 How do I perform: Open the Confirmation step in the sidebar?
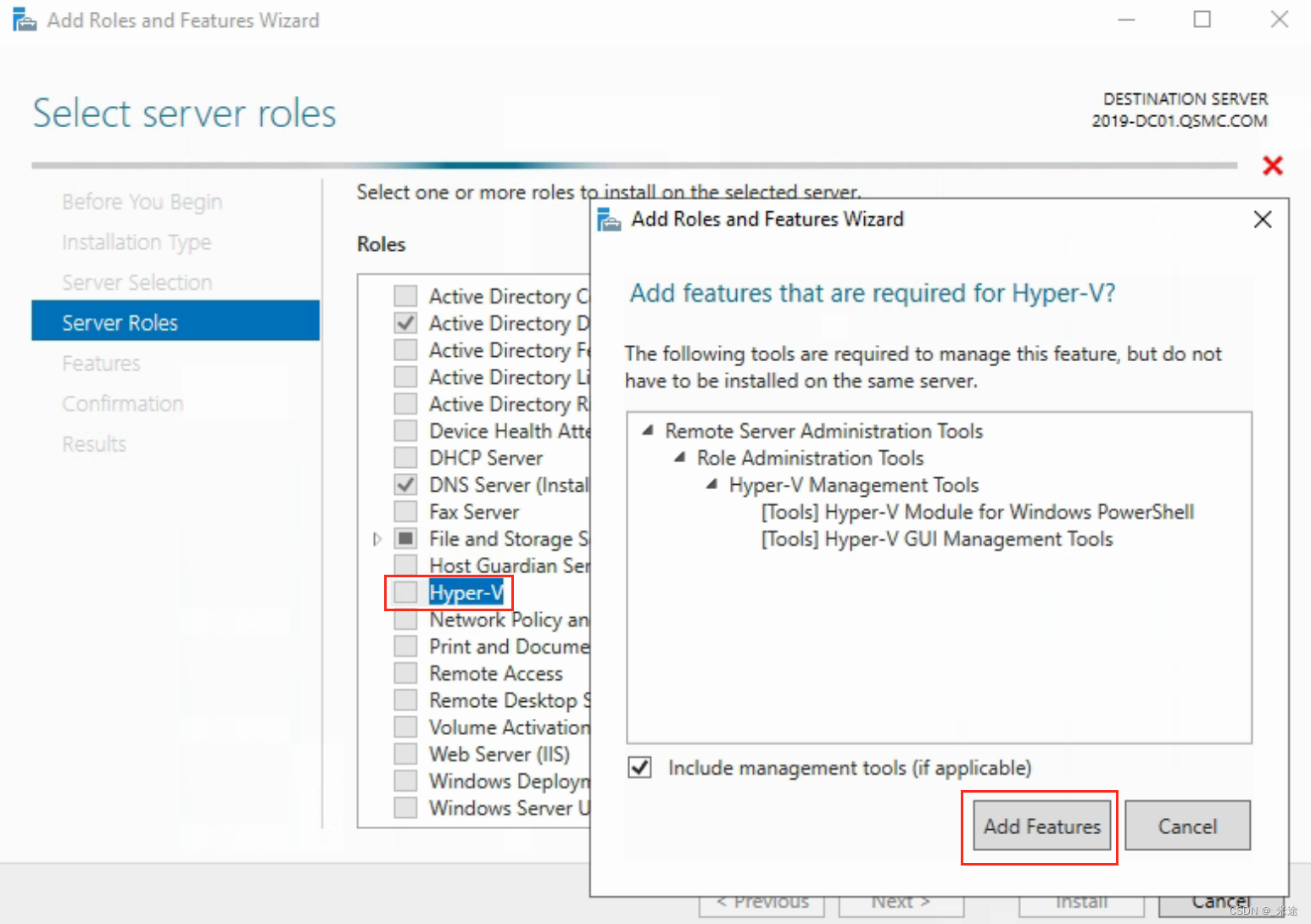[122, 404]
